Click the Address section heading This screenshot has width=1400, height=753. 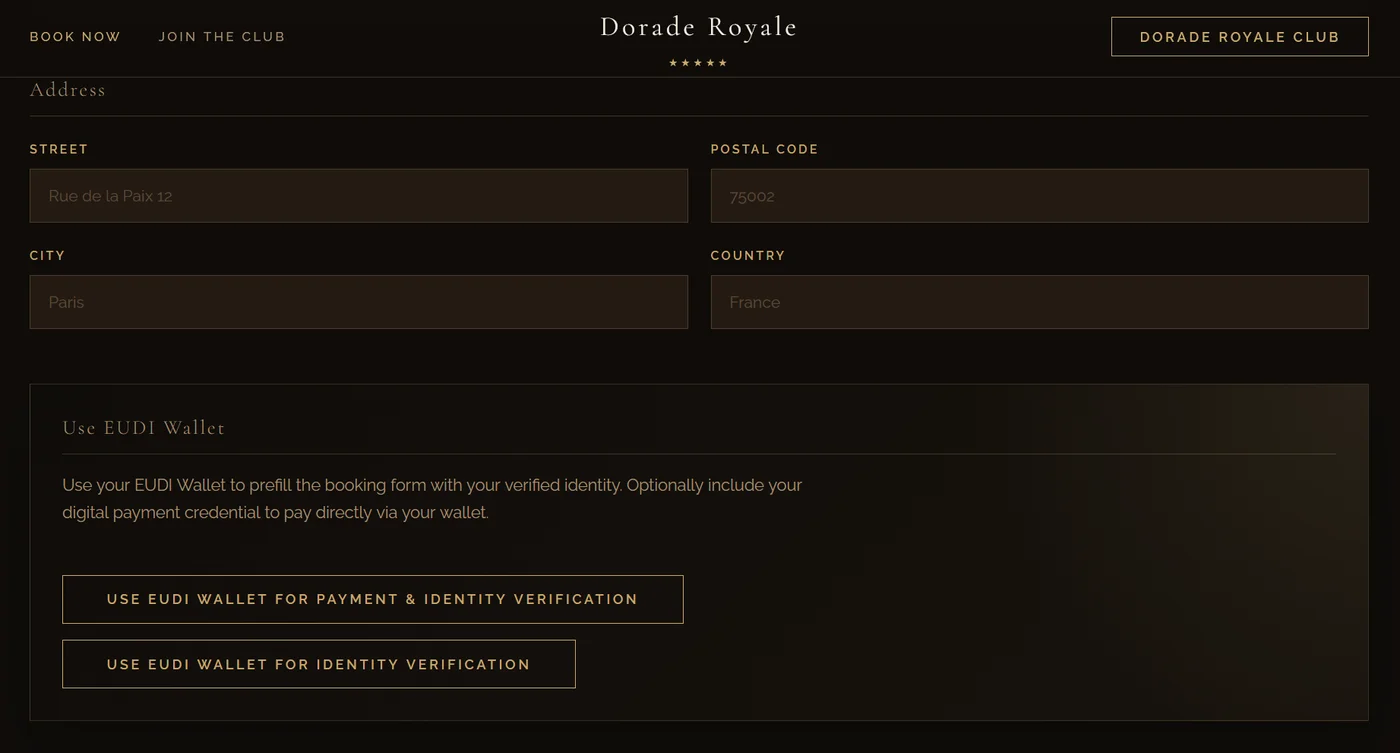click(x=68, y=90)
